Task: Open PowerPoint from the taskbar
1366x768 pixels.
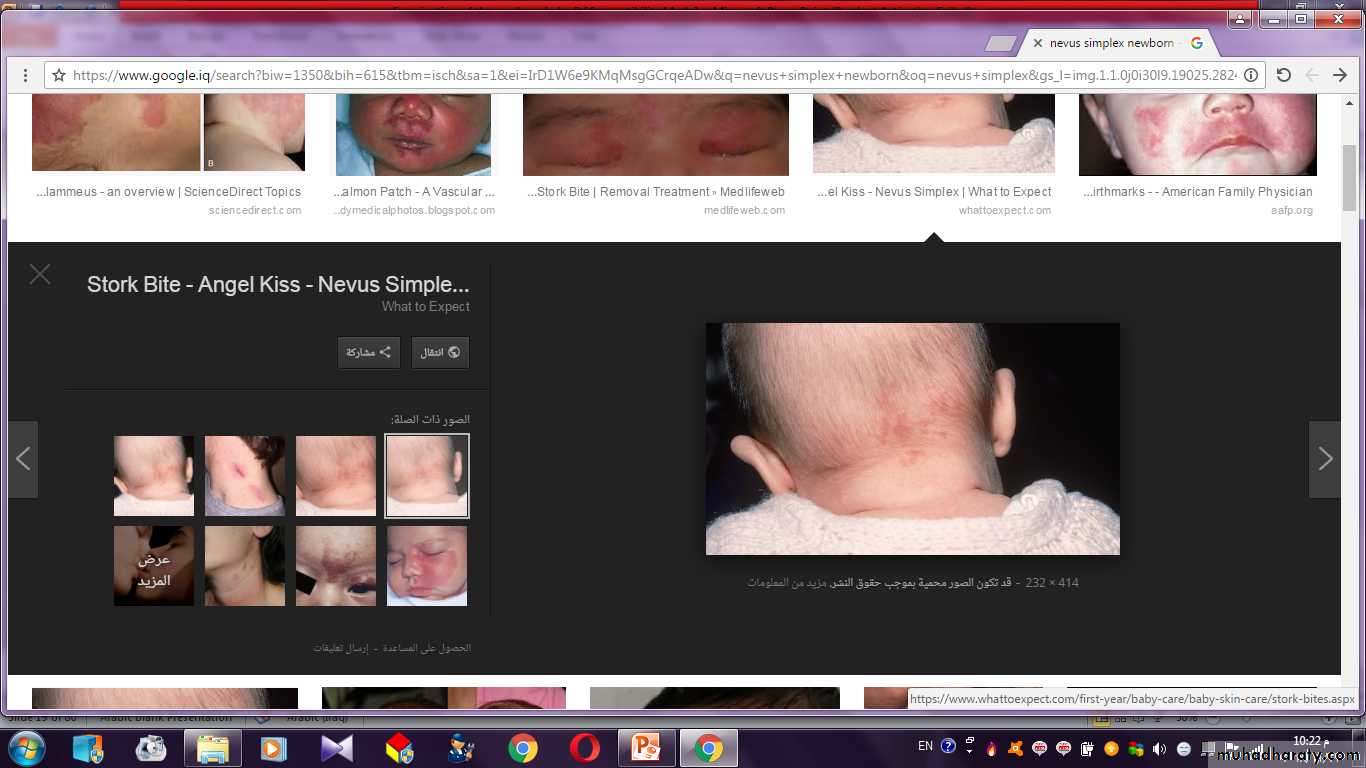Action: [646, 747]
